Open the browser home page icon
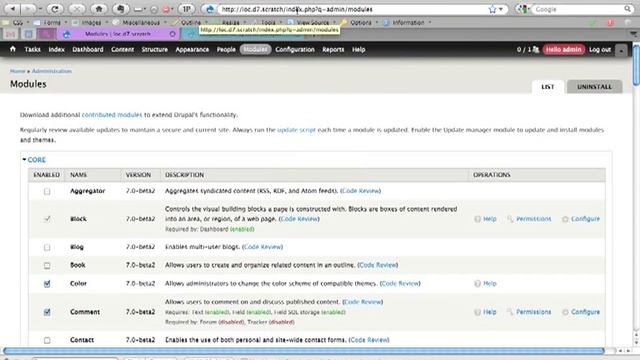The image size is (640, 360). 99,9
